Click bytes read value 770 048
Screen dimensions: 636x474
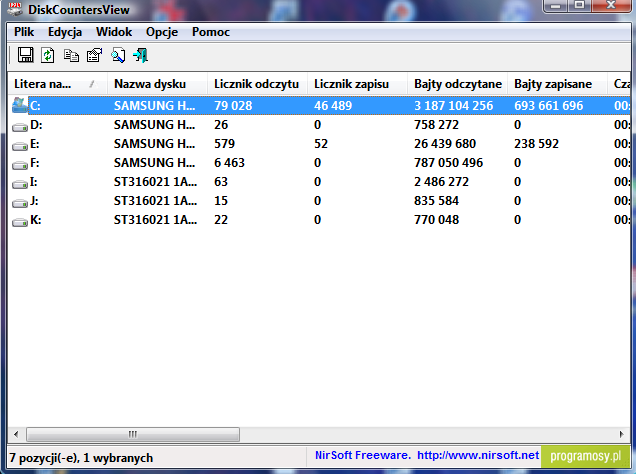(x=436, y=220)
